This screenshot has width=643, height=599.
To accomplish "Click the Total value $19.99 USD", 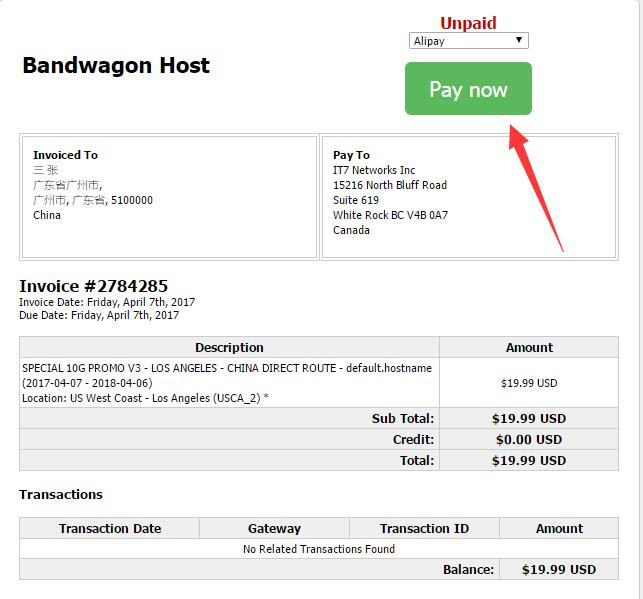I will click(x=529, y=460).
